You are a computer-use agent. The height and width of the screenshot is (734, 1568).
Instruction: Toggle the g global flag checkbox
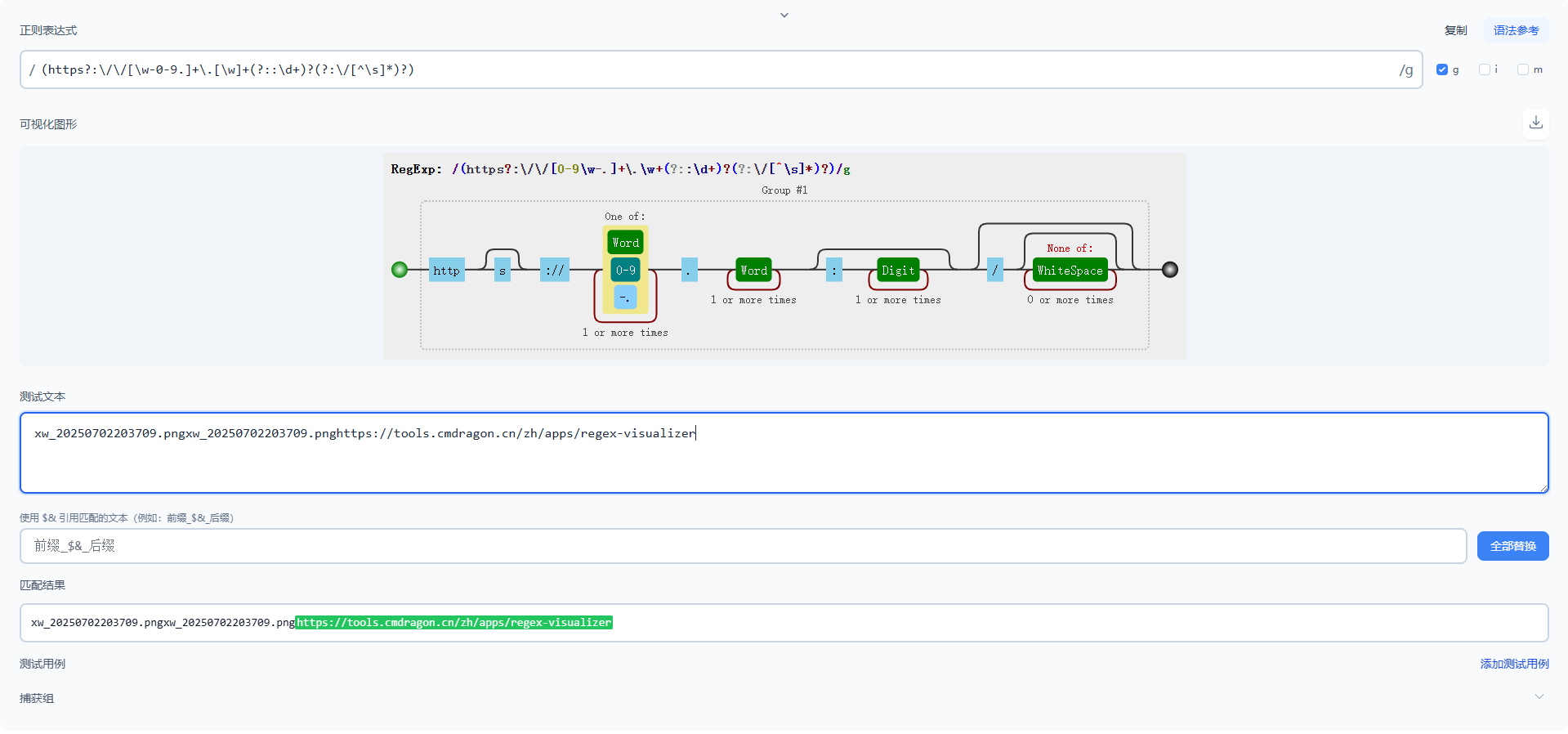1442,69
